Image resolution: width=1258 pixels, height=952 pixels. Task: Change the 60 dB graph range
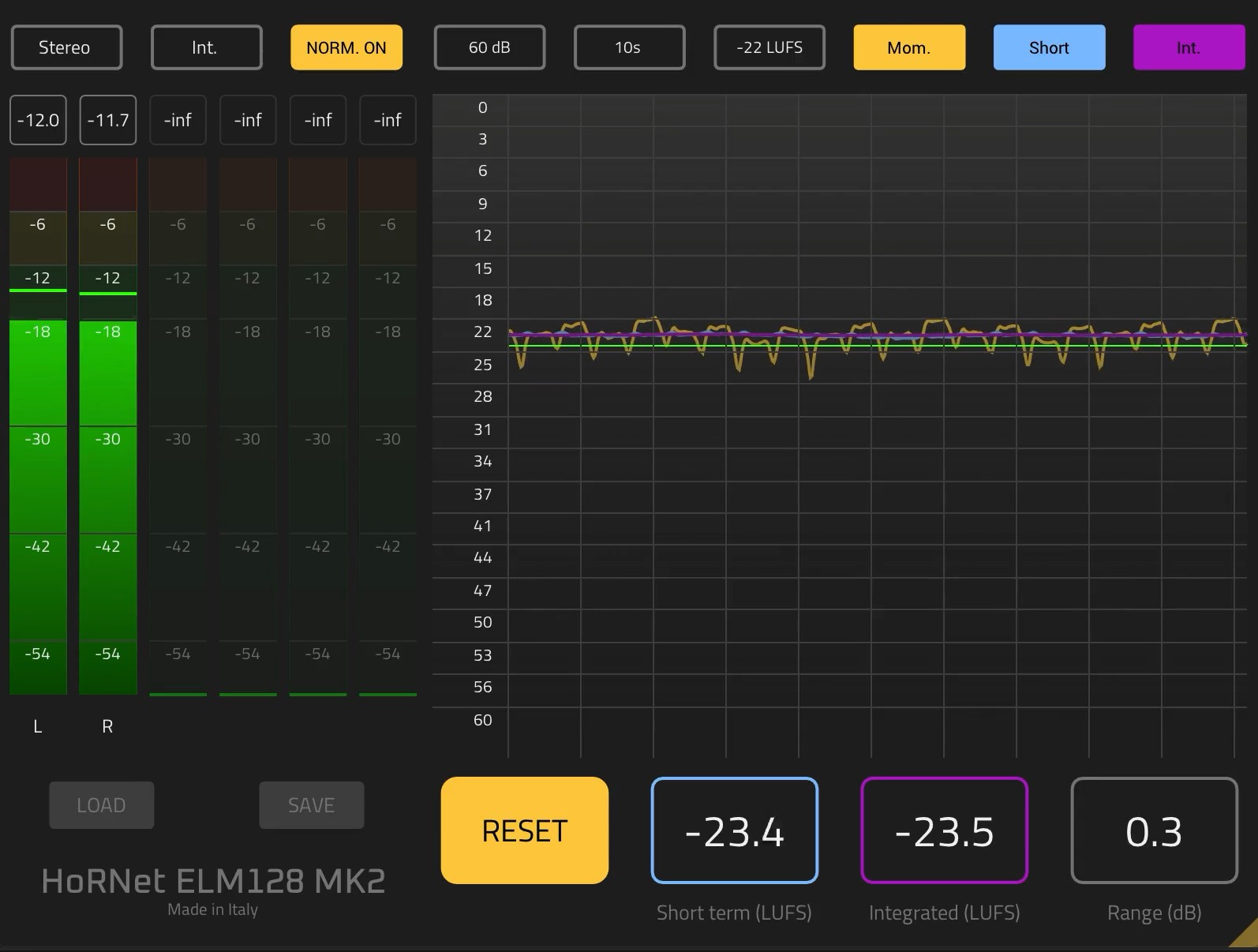pyautogui.click(x=489, y=47)
